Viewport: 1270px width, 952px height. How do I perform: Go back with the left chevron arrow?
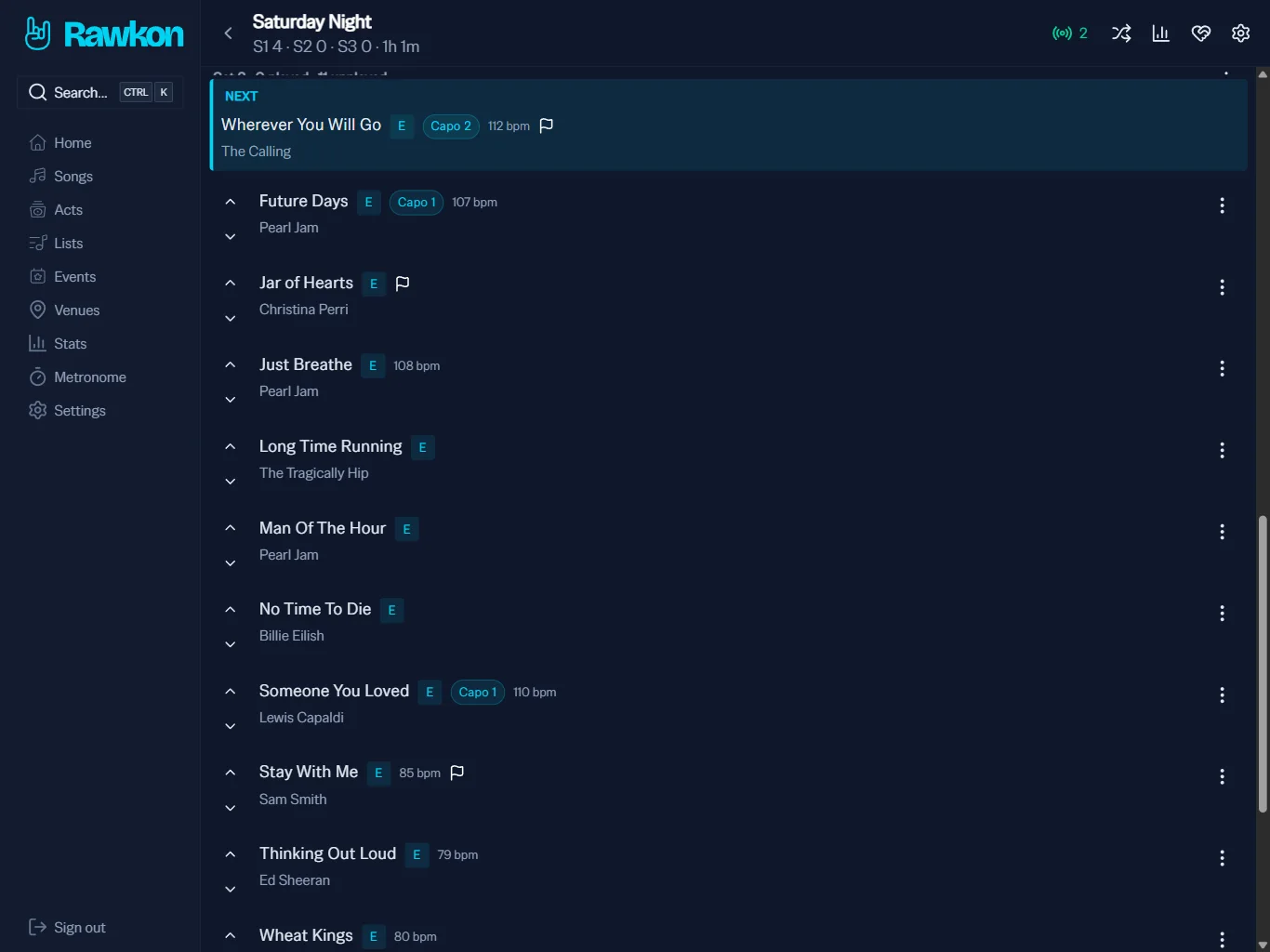tap(228, 33)
